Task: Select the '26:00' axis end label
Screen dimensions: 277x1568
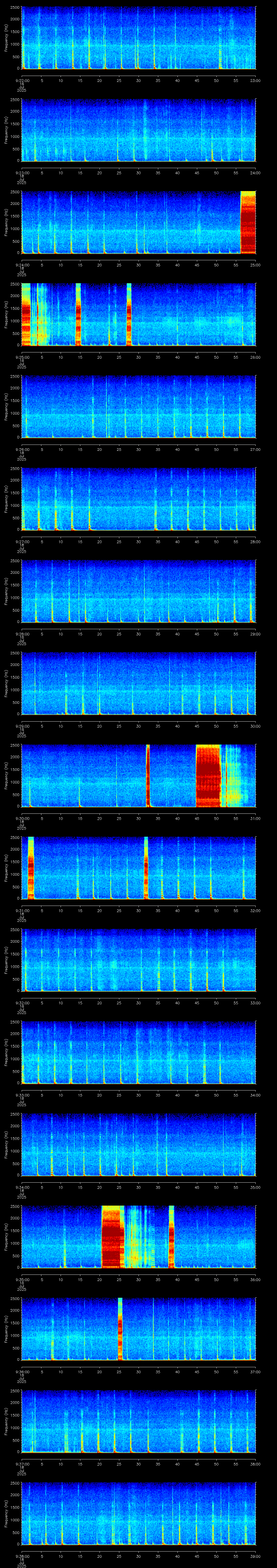Action: click(x=256, y=357)
